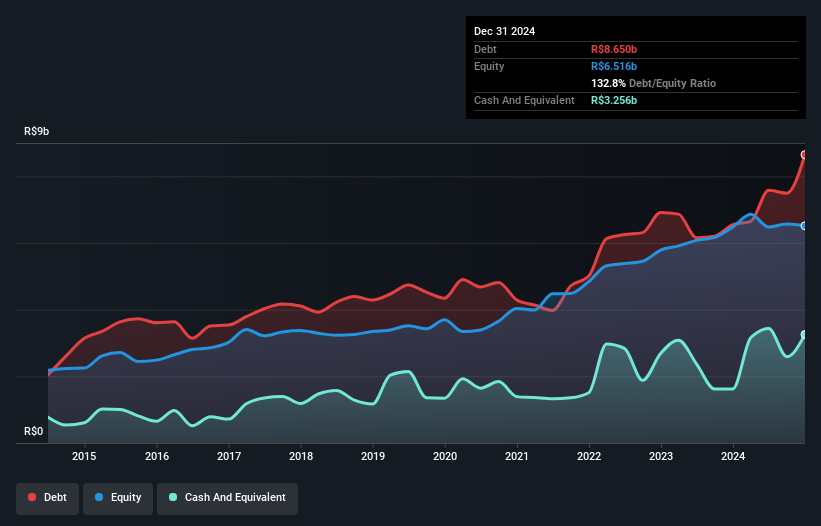Click the 132.8% Debt/Equity Ratio text
Screen dimensions: 821x526
(x=653, y=83)
